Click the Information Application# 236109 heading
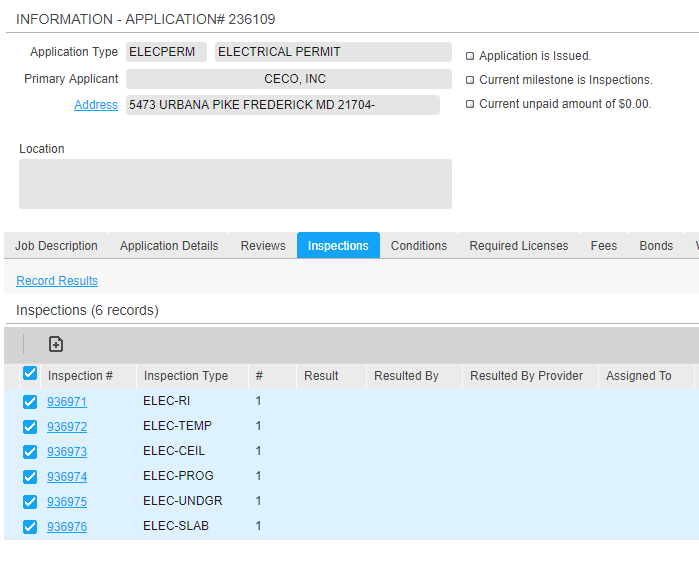Image resolution: width=699 pixels, height=569 pixels. [146, 19]
